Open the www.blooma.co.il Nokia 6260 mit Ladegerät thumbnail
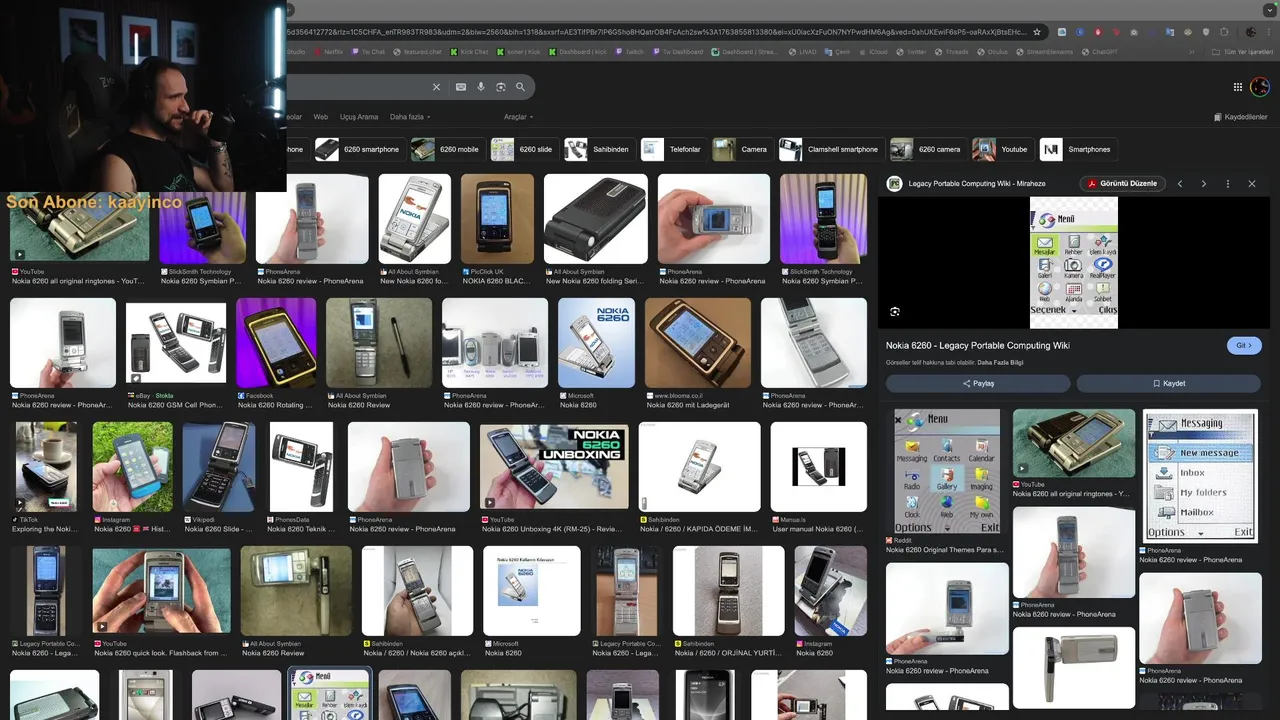This screenshot has height=720, width=1280. click(697, 343)
